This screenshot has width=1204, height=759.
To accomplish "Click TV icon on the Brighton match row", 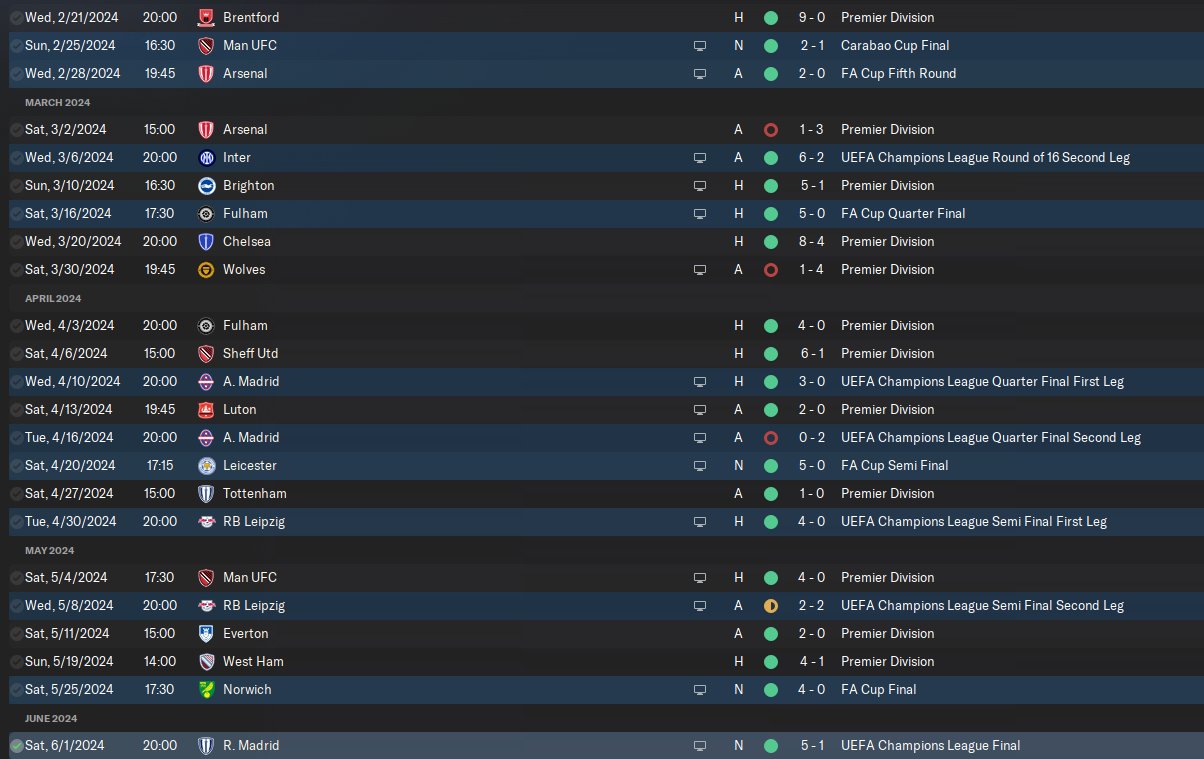I will 700,186.
